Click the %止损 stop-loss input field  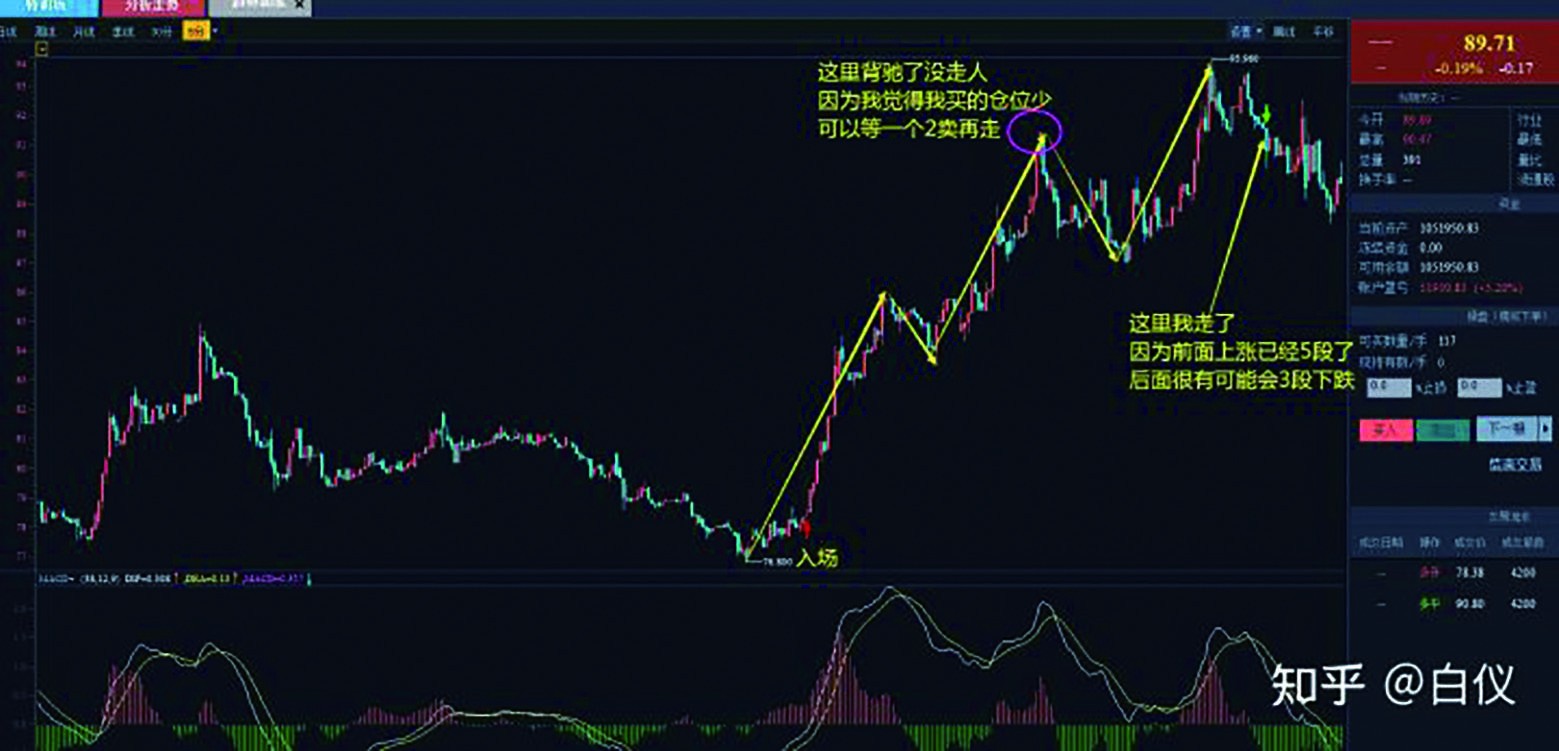tap(1388, 387)
